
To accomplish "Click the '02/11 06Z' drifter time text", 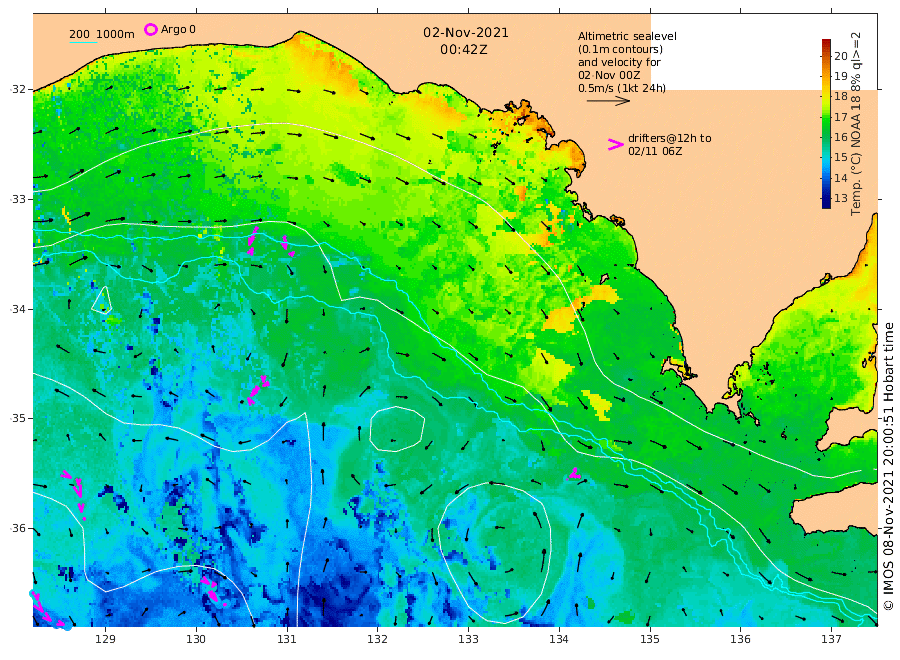I will (655, 152).
